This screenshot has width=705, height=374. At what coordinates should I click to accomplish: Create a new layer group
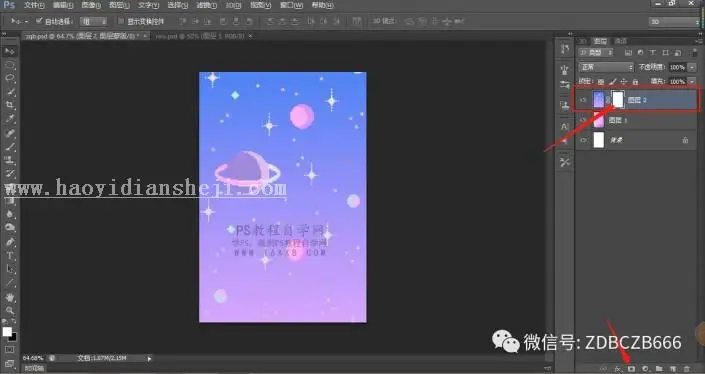(x=659, y=369)
